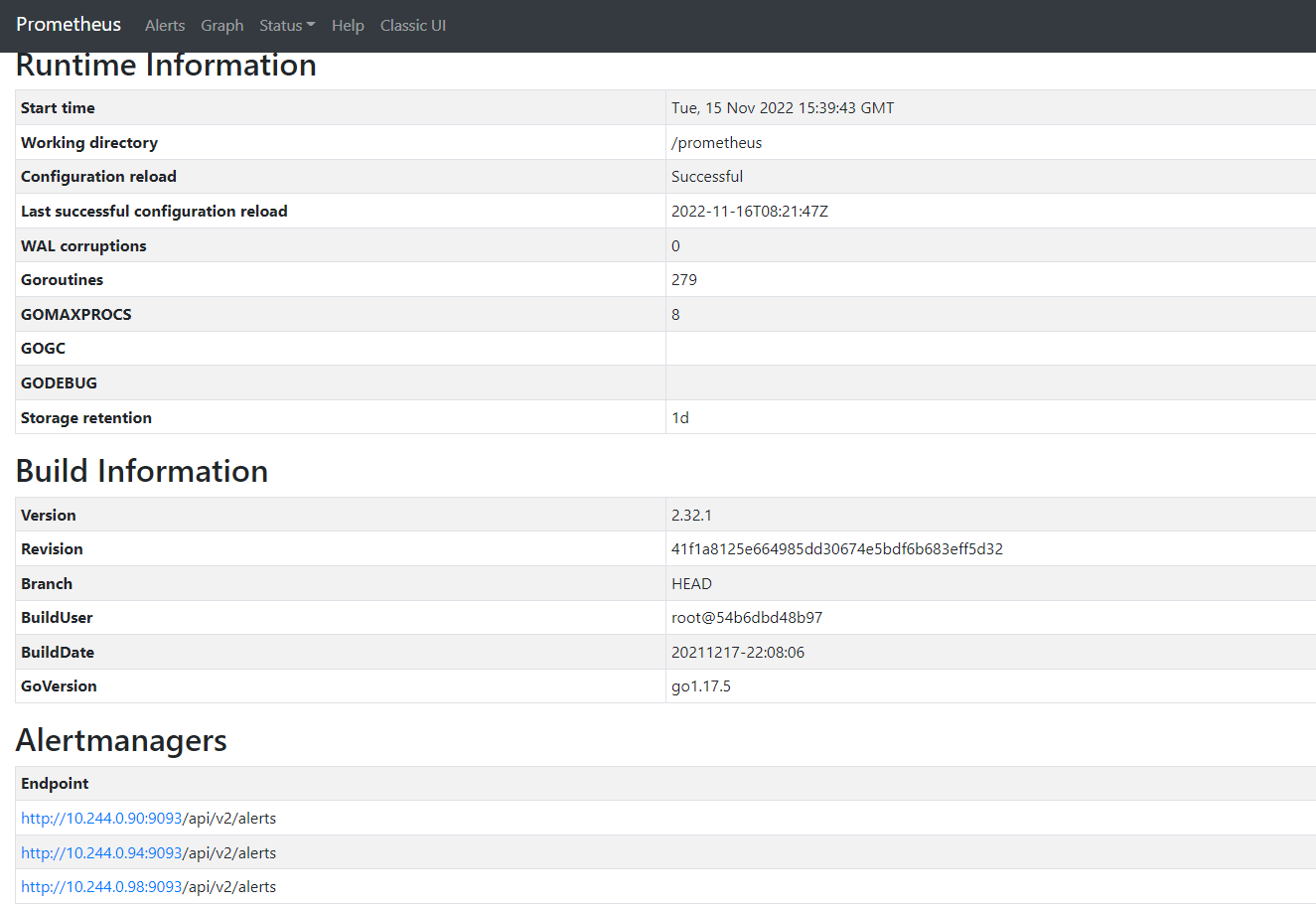Select the /prometheus directory value
Image resolution: width=1316 pixels, height=910 pixels.
(717, 143)
